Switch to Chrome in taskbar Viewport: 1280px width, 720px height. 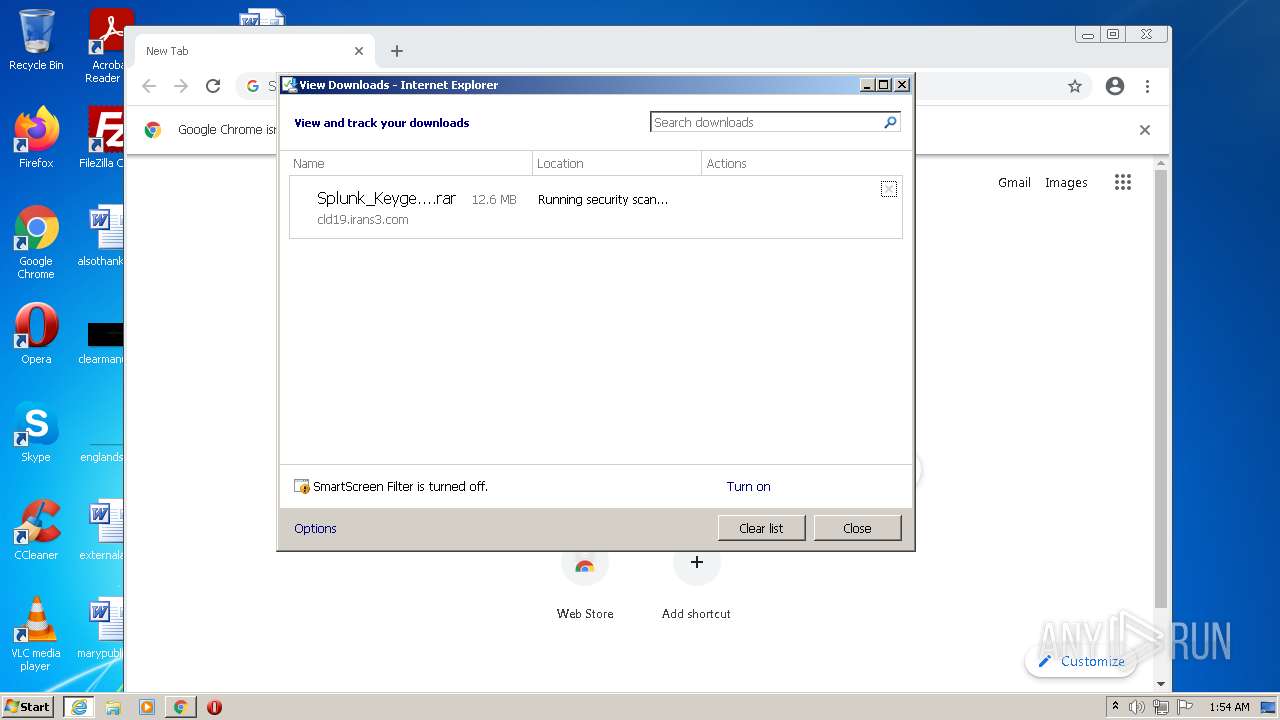click(180, 707)
